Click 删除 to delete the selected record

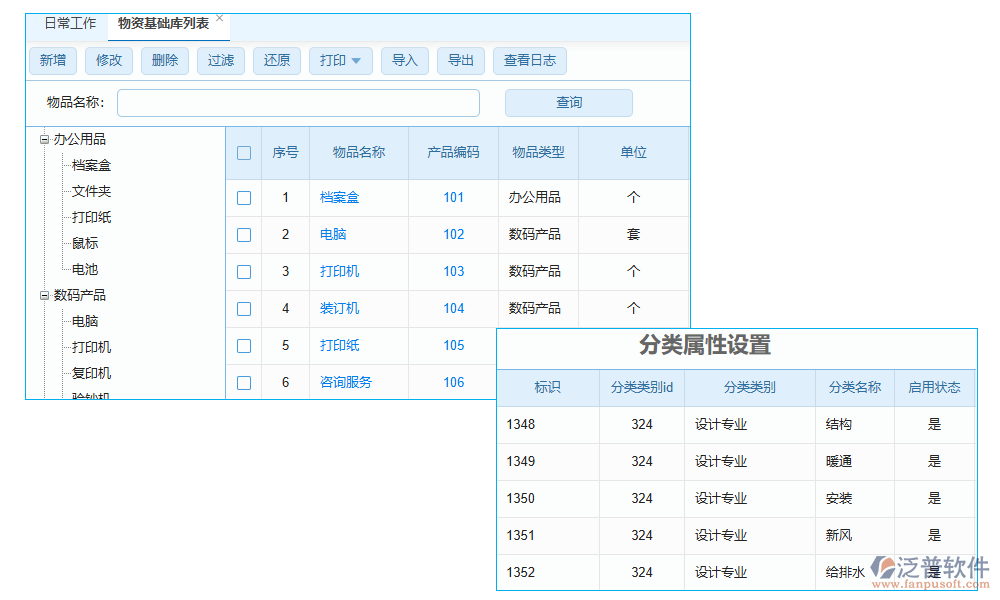click(x=164, y=60)
